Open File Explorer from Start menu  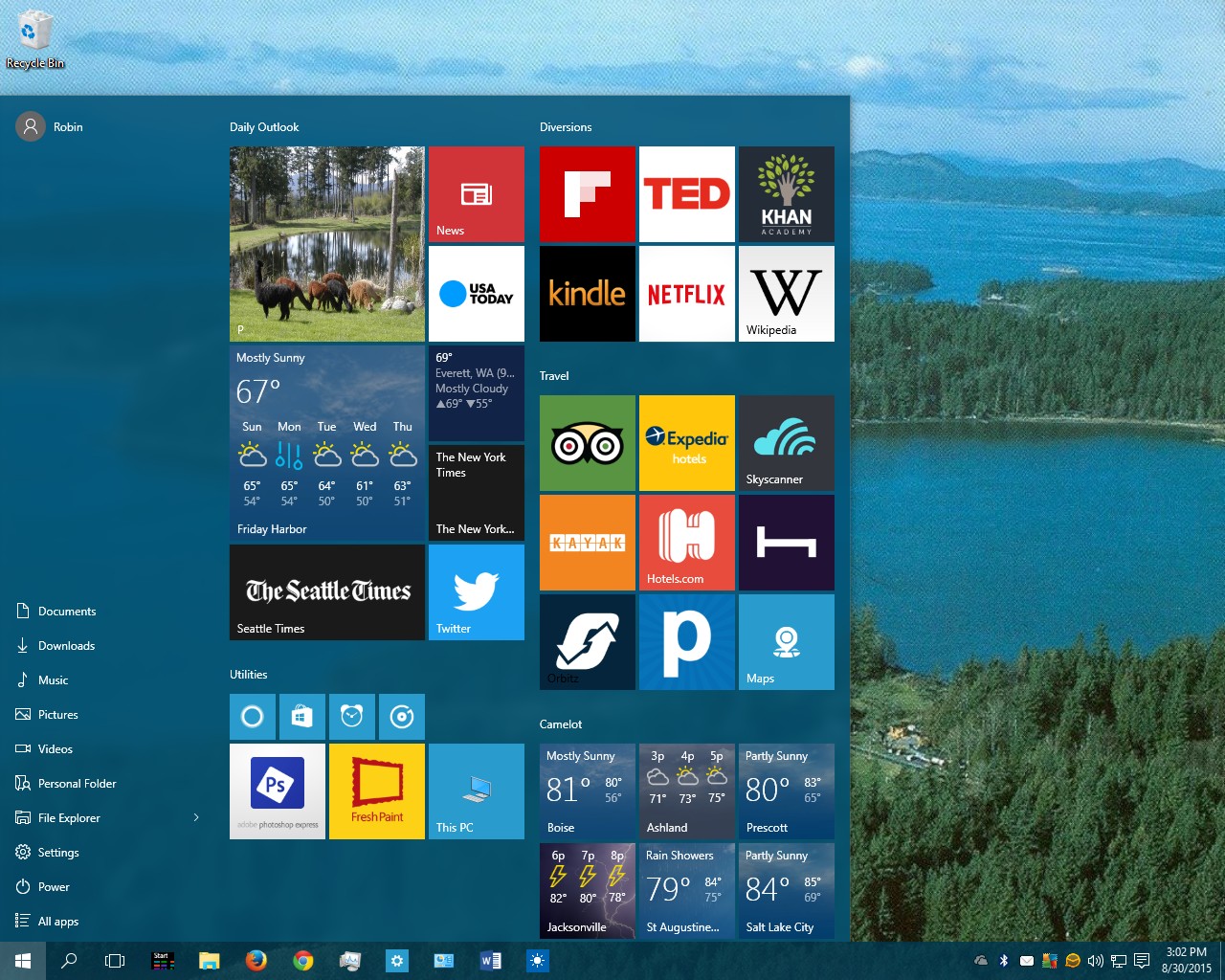[57, 818]
